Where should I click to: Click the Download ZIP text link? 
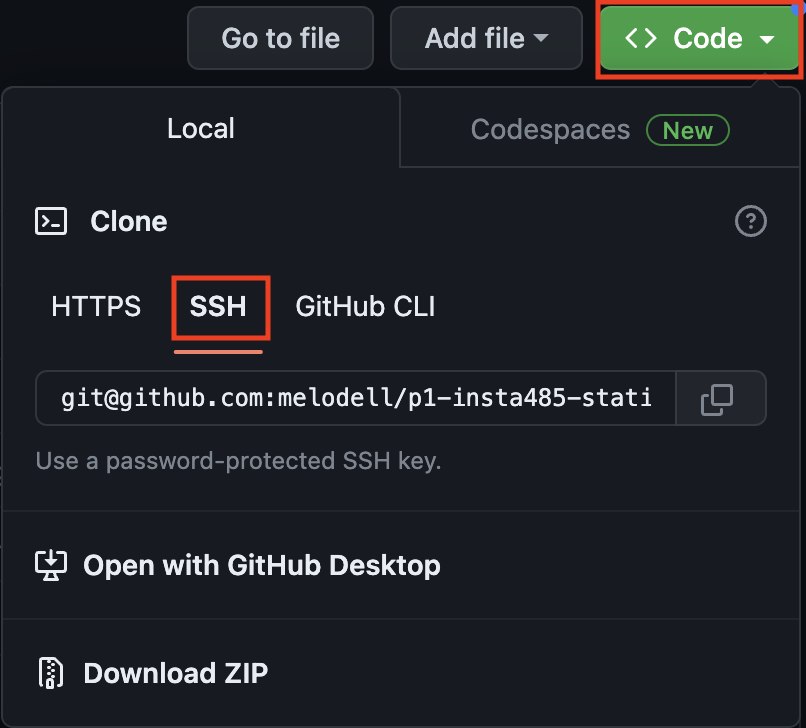point(176,673)
